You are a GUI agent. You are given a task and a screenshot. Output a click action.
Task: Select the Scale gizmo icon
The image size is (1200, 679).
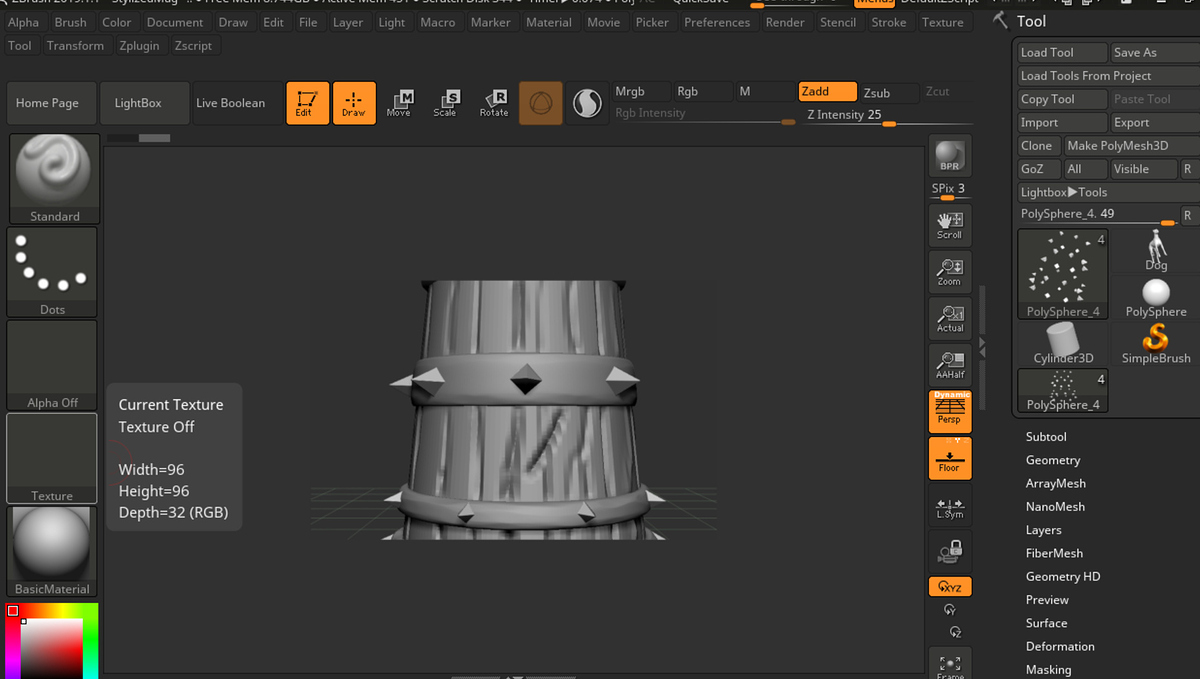[x=445, y=103]
